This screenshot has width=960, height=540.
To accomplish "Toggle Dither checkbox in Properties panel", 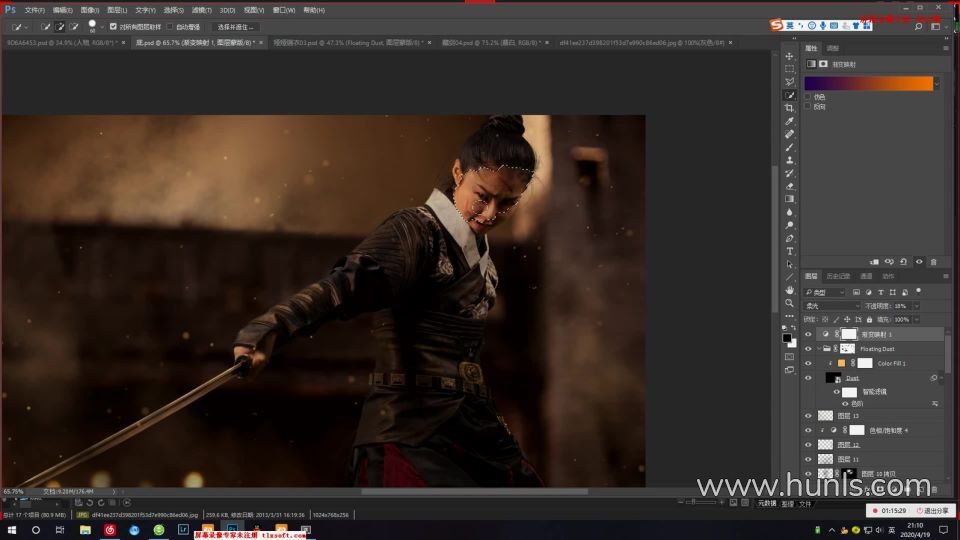I will point(808,97).
